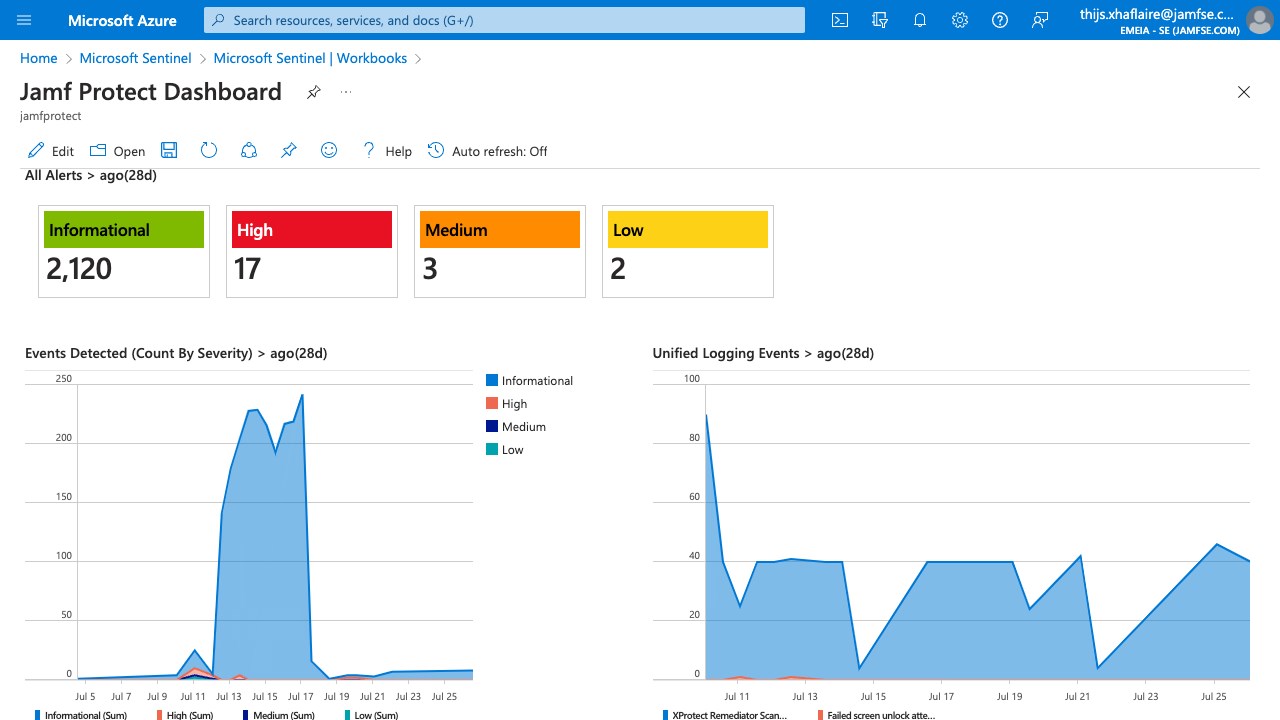Pin the Jamf Protect Dashboard title
The image size is (1280, 720).
(314, 92)
